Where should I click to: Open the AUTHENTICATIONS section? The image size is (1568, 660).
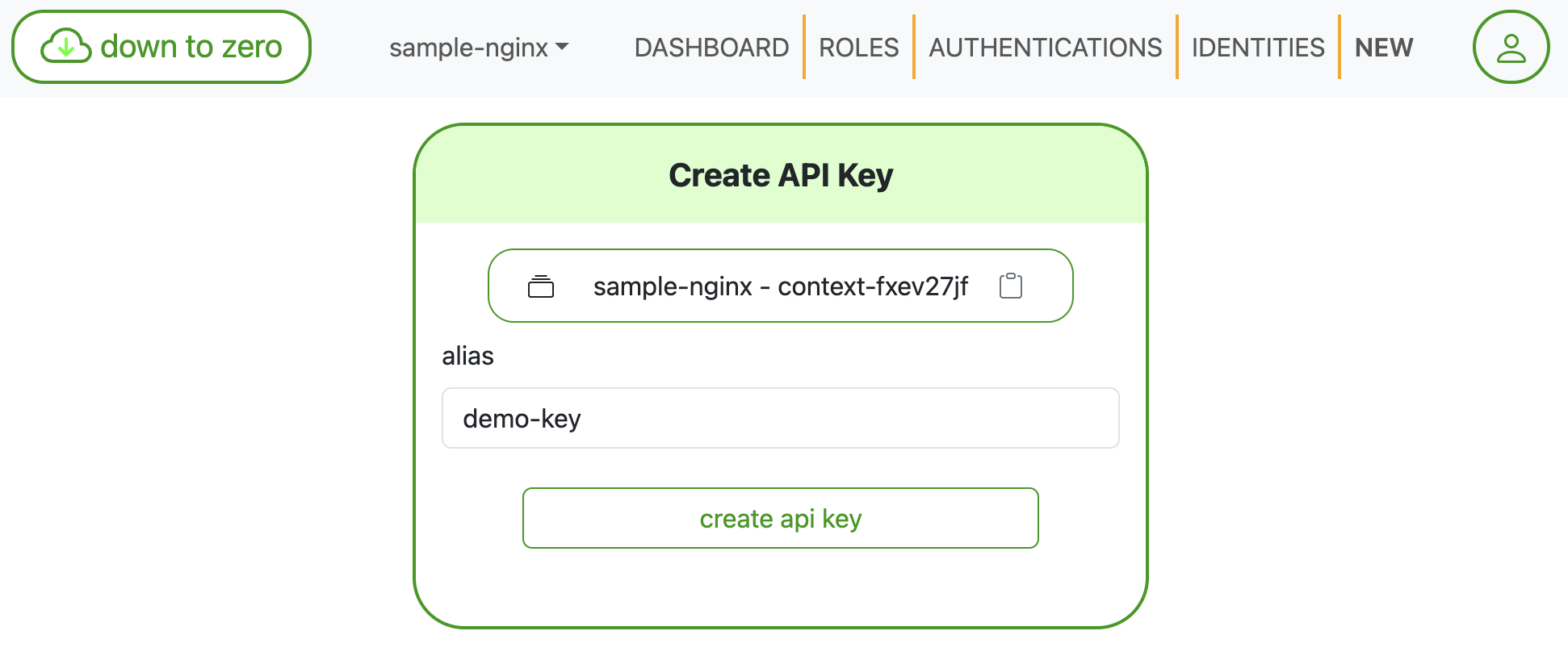[1045, 48]
